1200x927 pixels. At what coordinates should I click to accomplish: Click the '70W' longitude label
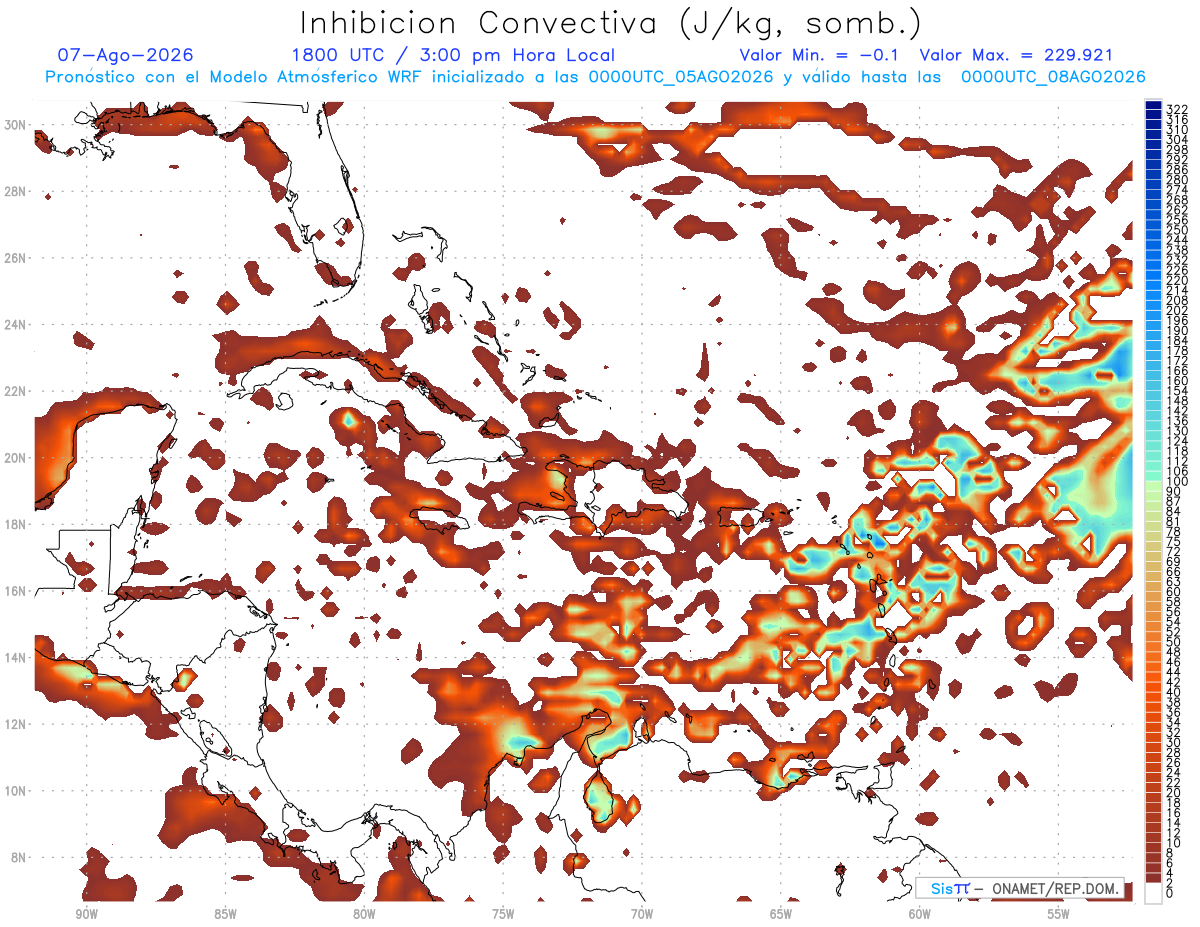tap(642, 914)
